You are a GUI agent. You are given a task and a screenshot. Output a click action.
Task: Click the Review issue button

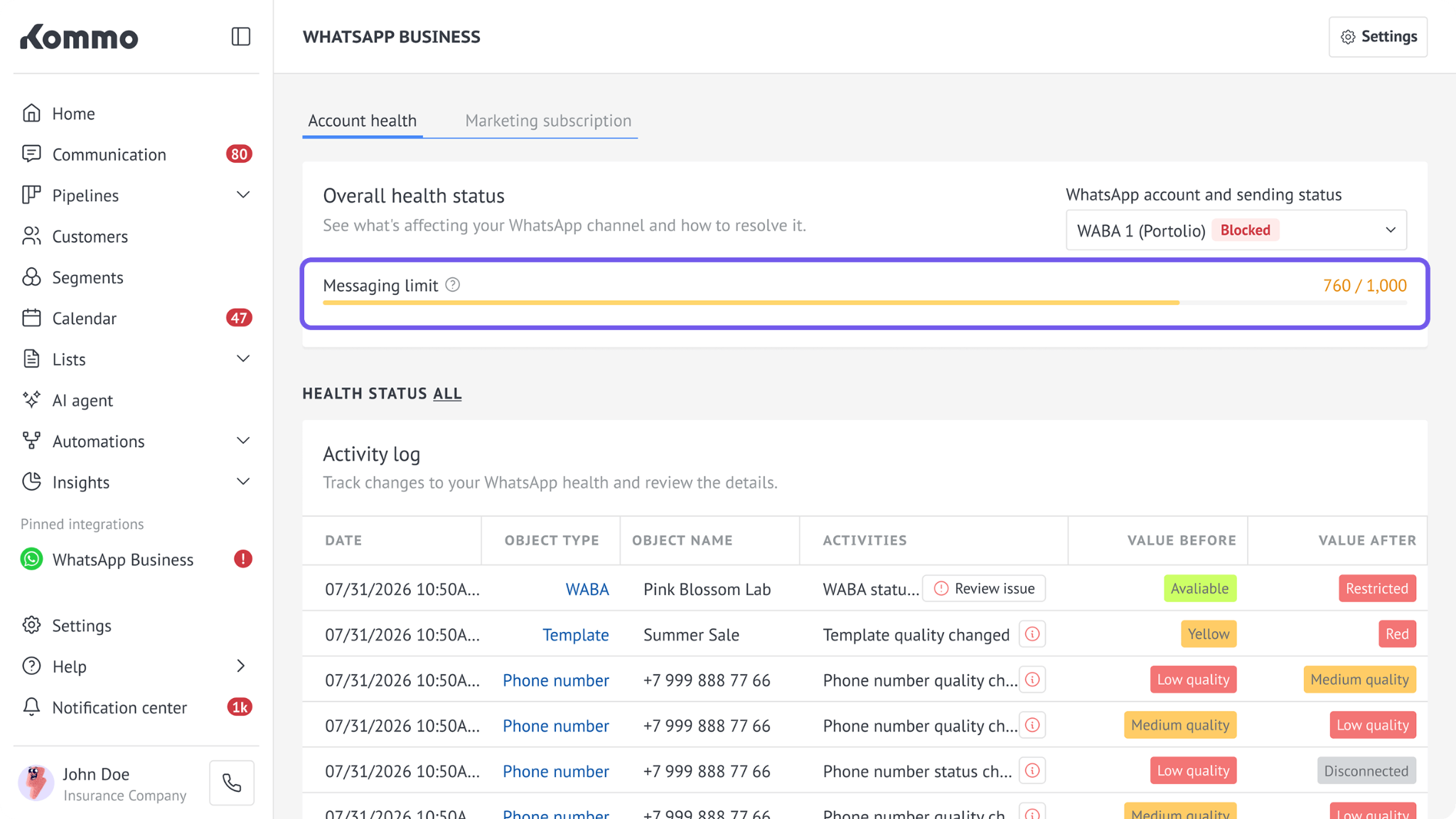click(984, 589)
